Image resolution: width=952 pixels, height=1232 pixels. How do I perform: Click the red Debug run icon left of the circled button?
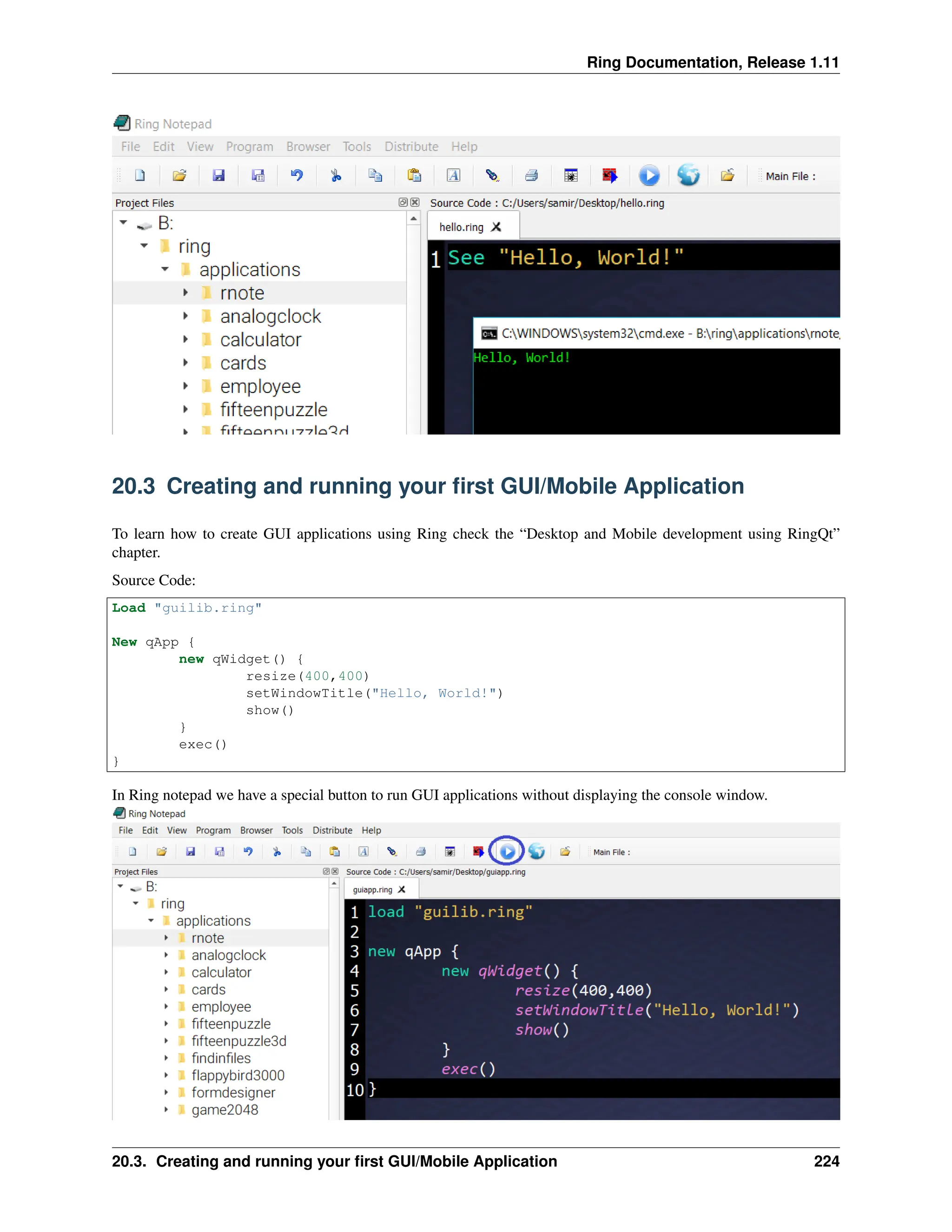click(478, 852)
